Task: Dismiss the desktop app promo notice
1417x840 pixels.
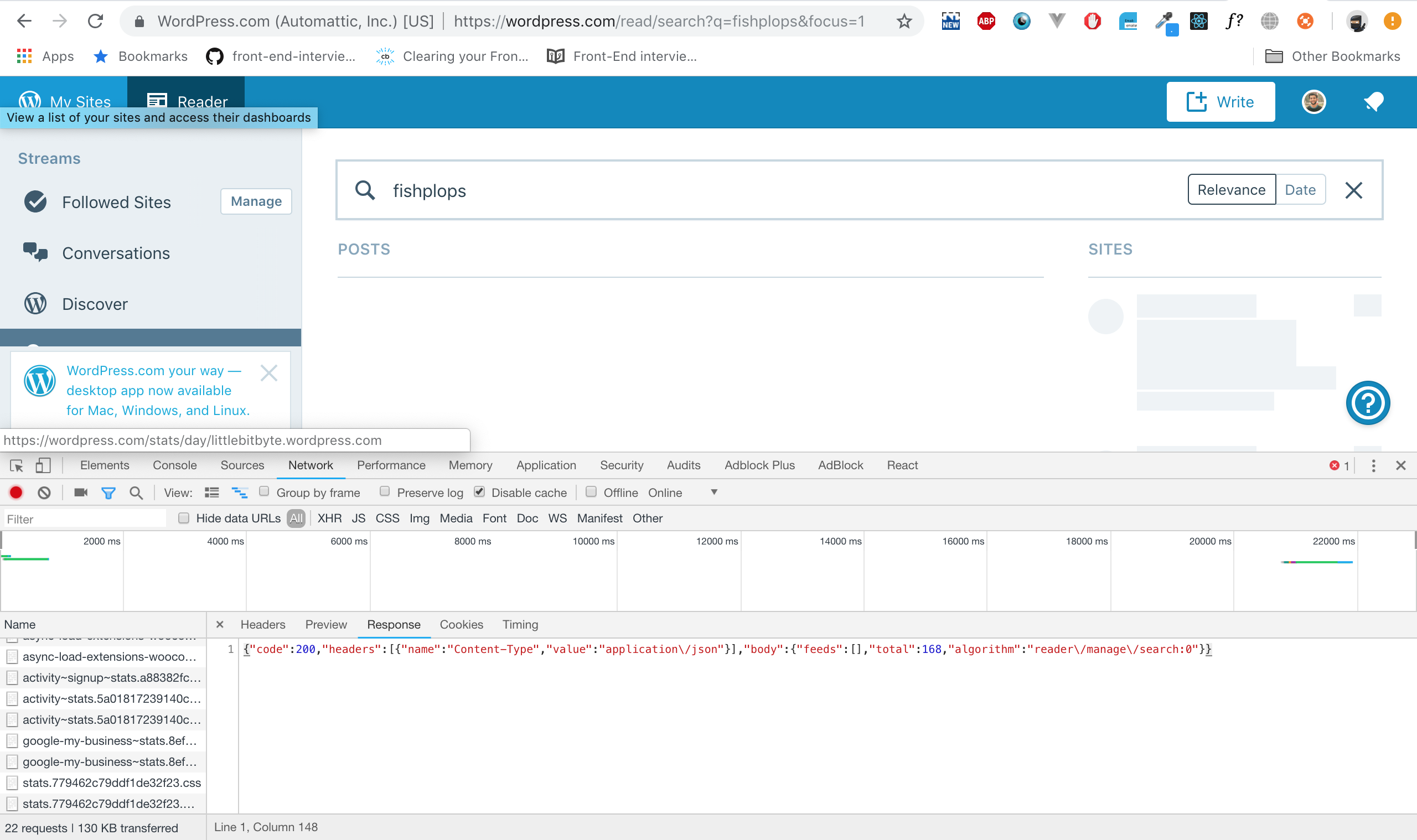Action: 269,373
